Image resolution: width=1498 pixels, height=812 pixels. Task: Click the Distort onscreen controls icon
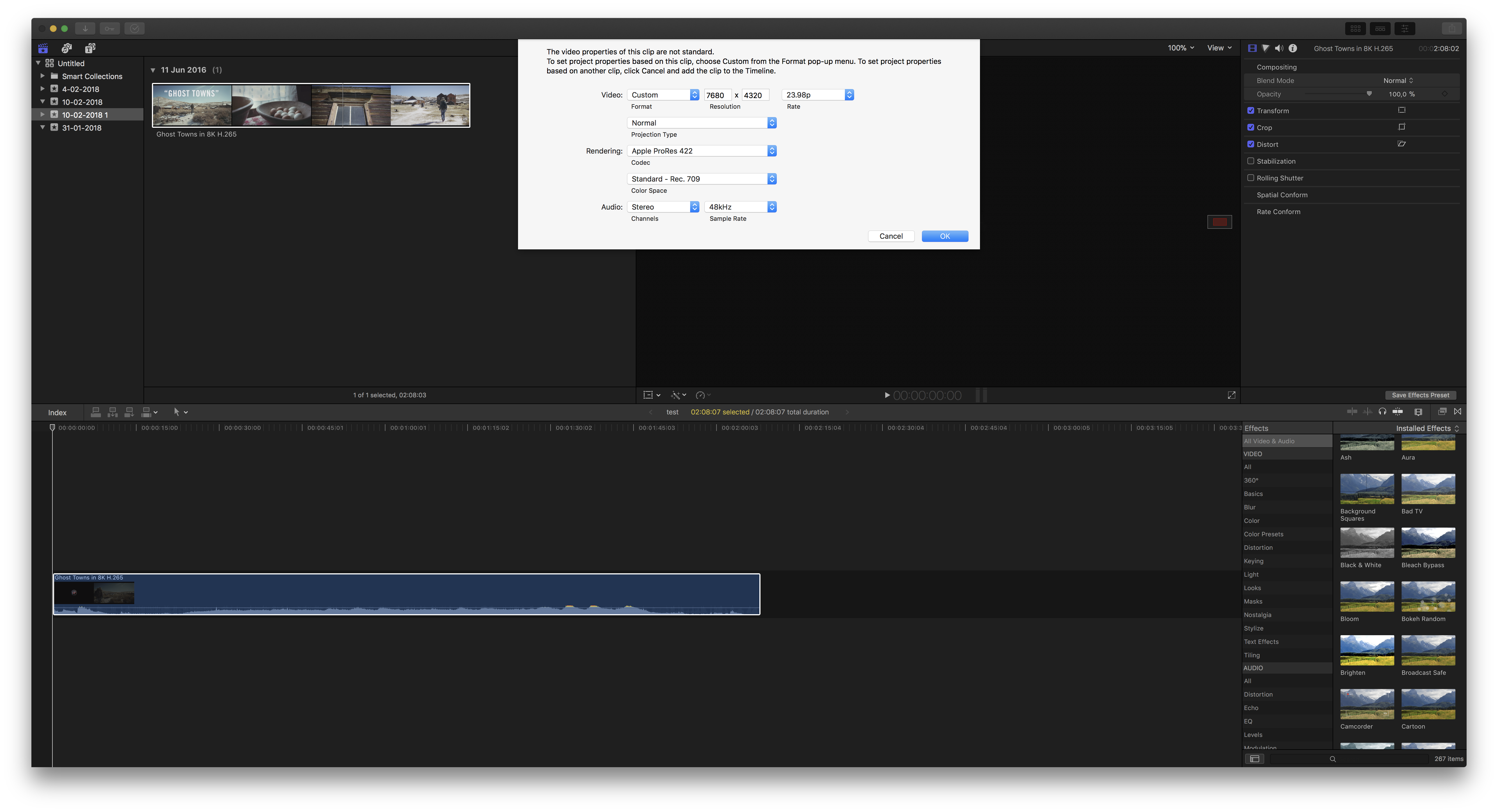coord(1402,143)
